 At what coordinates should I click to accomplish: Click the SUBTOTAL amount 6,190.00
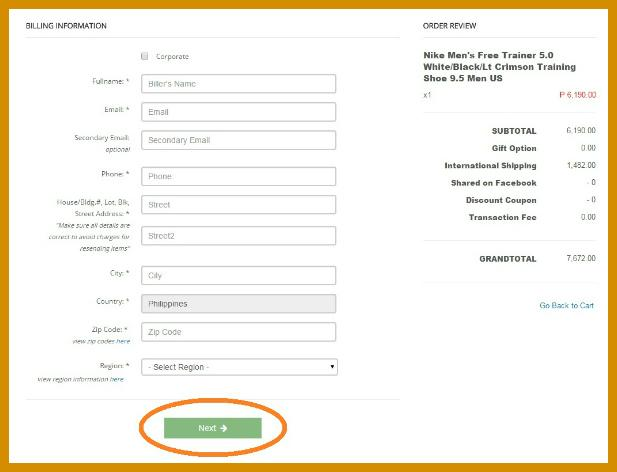581,130
